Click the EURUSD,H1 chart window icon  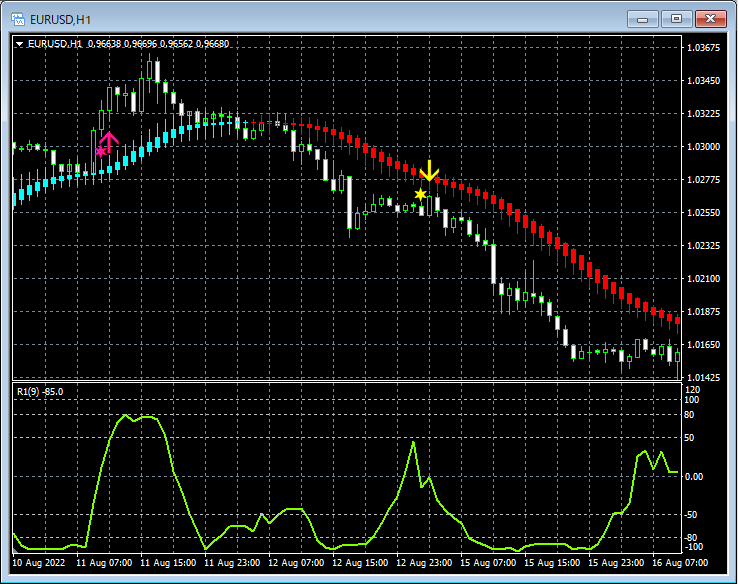pos(18,19)
